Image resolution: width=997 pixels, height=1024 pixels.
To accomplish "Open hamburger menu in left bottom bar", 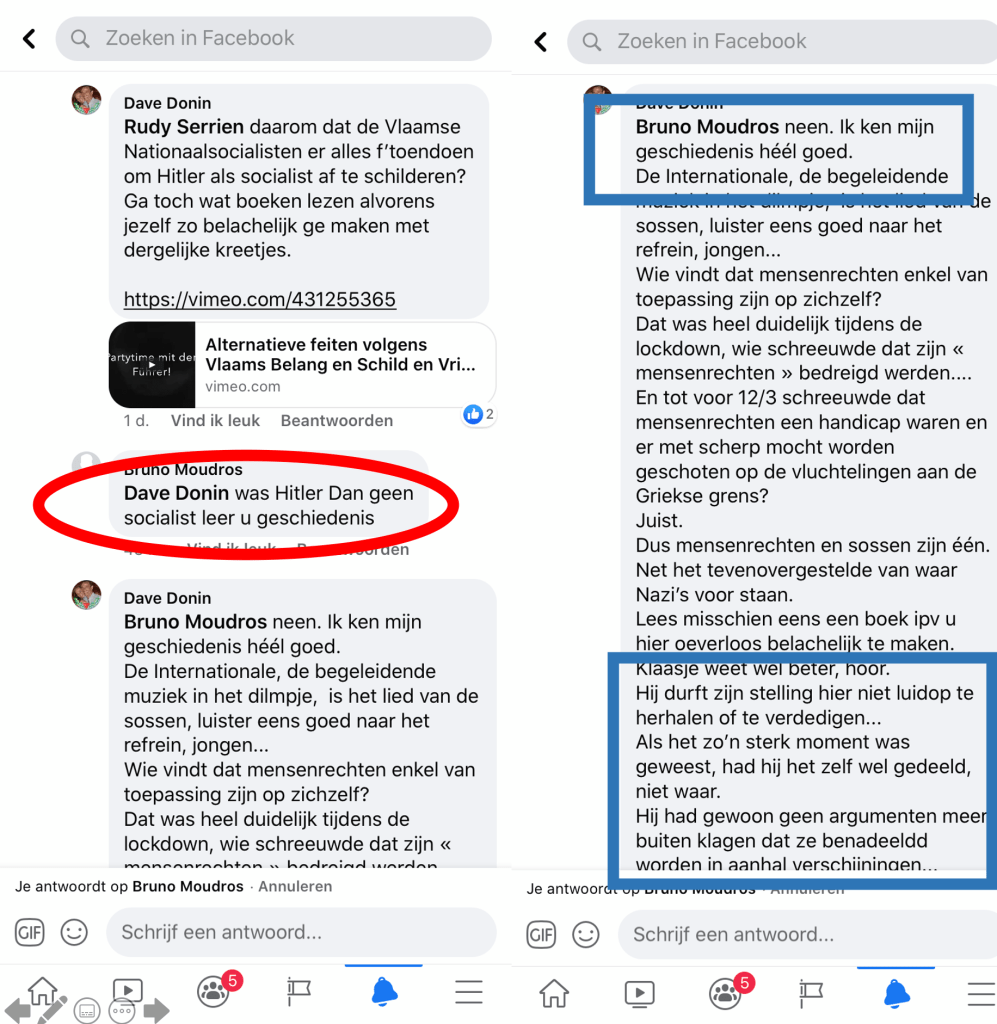I will [x=469, y=992].
